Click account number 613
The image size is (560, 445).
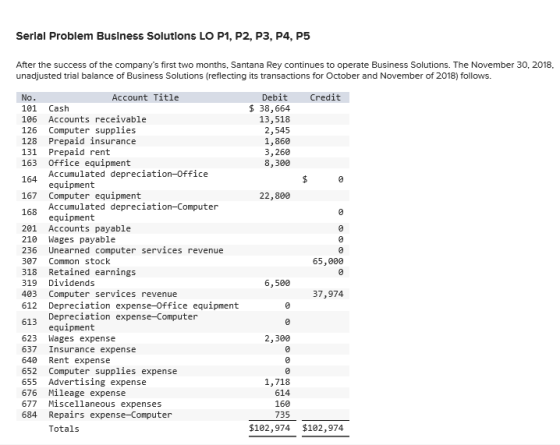(29, 322)
